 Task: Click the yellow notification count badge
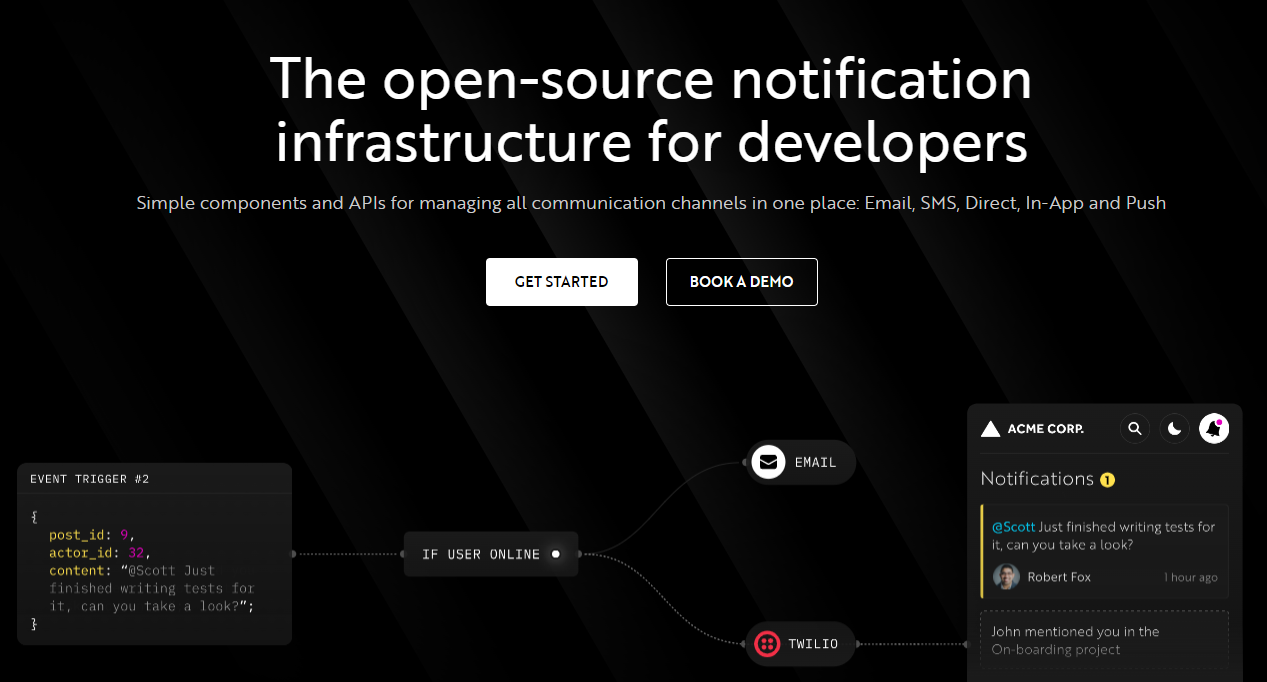[x=1107, y=480]
